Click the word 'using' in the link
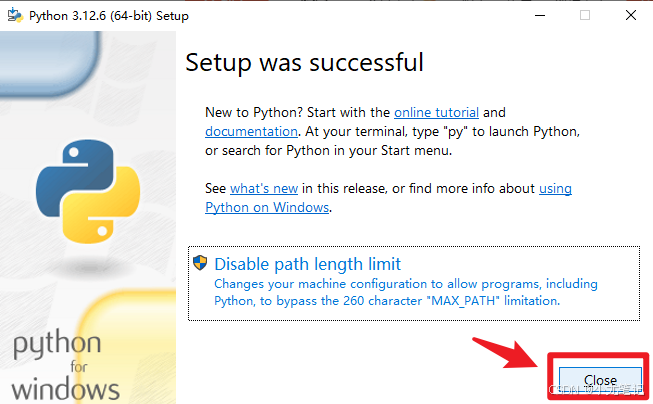Screen dimensions: 653x404 [x=555, y=189]
